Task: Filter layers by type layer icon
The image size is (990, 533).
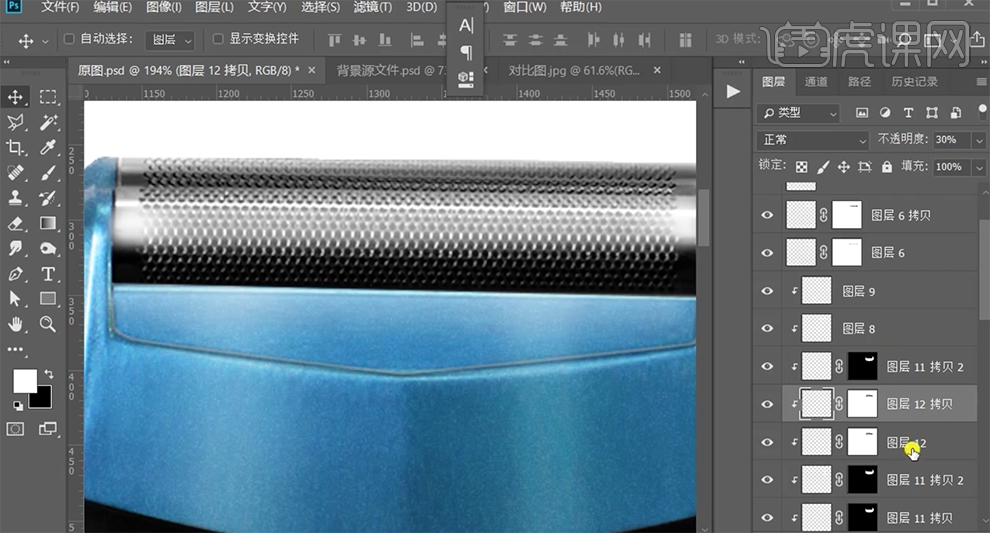Action: click(909, 112)
